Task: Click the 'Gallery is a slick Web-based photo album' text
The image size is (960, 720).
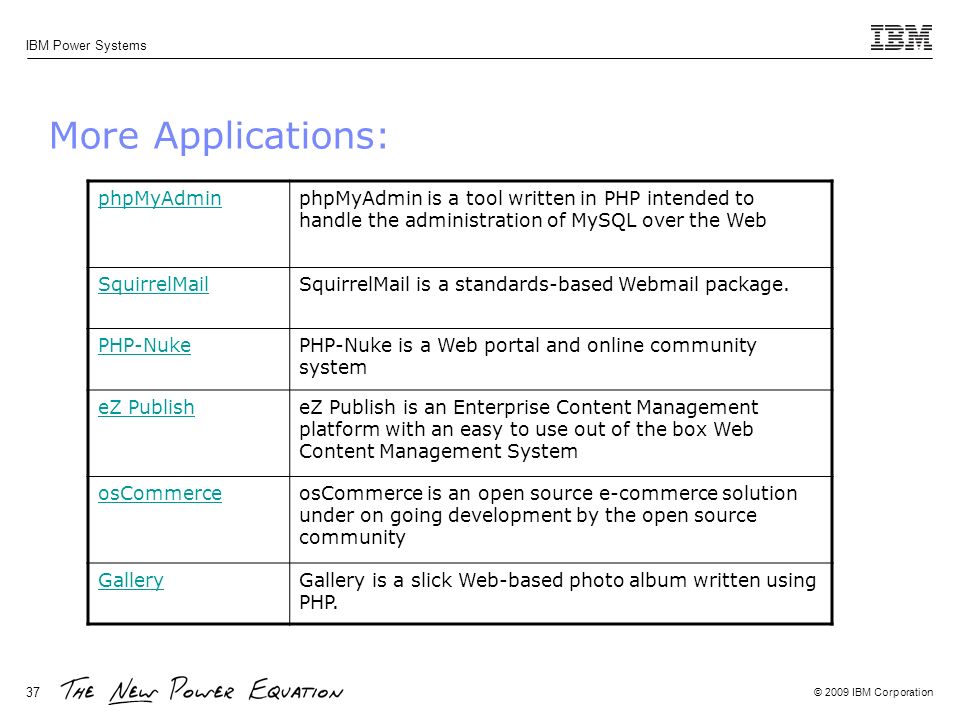Action: [x=557, y=591]
